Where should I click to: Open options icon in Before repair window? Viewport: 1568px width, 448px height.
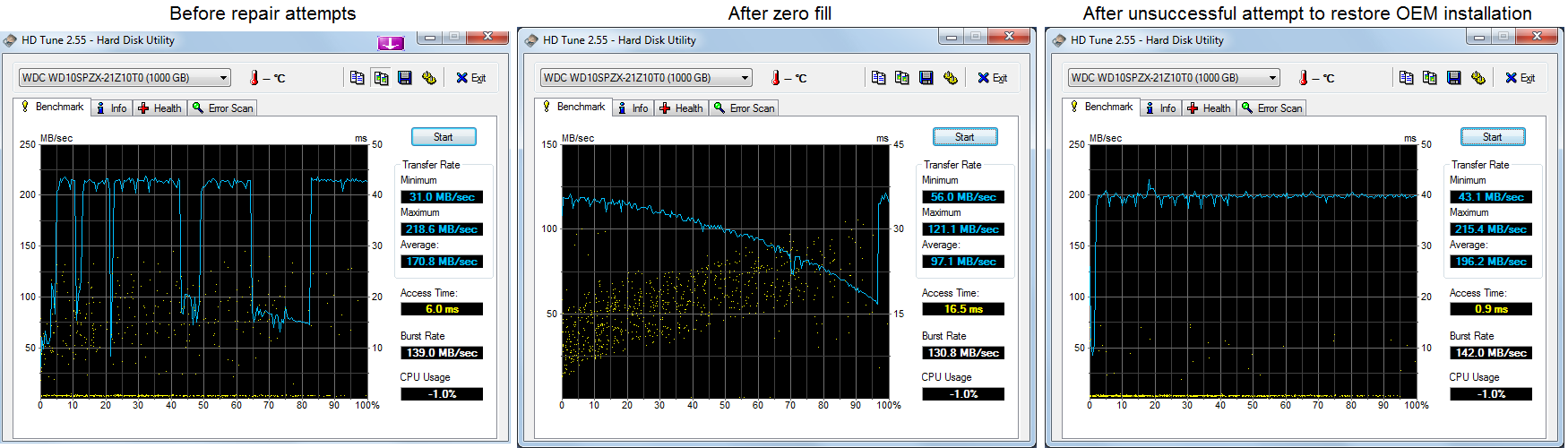tap(429, 78)
